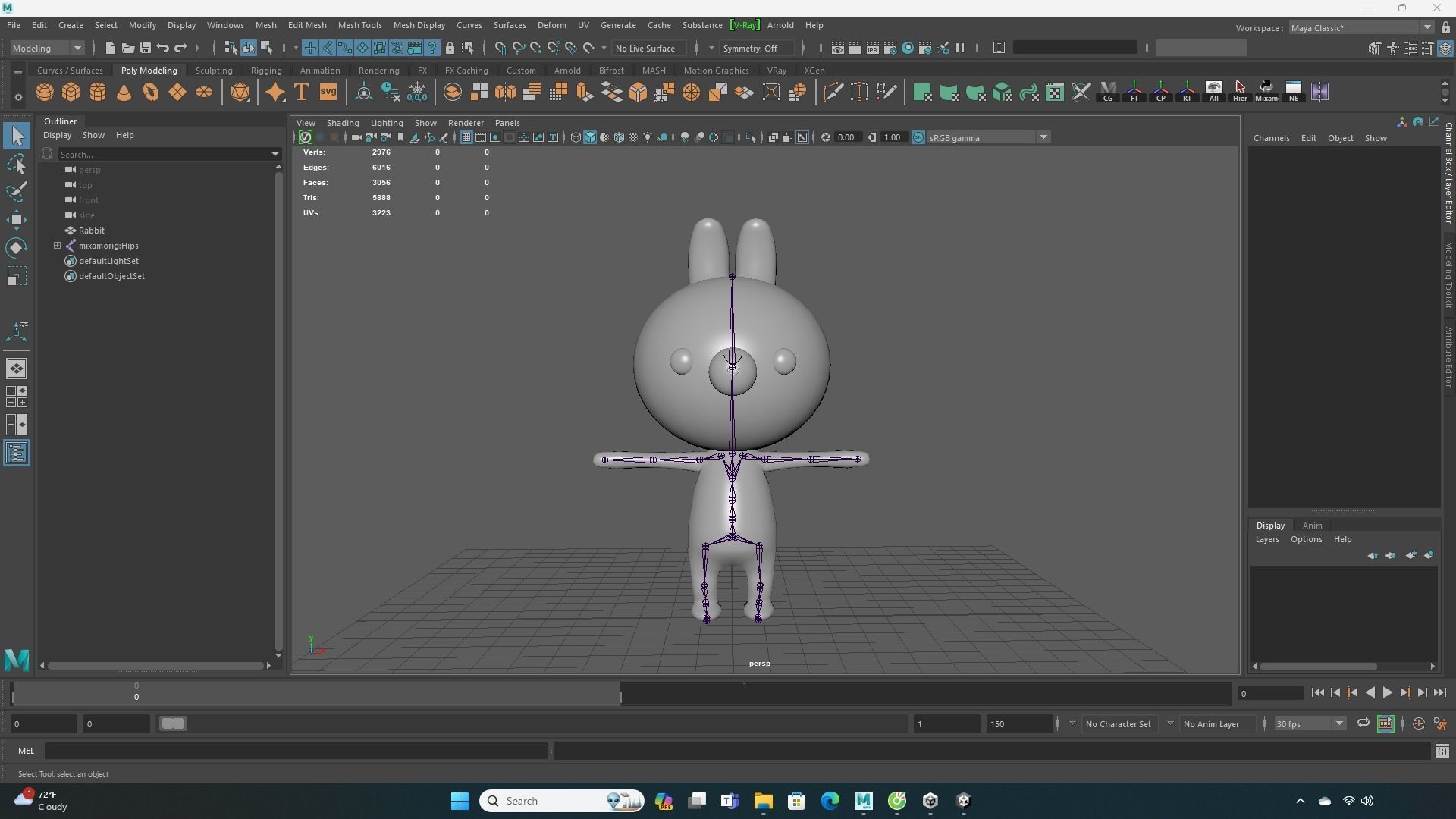
Task: Click the New Scene icon
Action: (110, 48)
